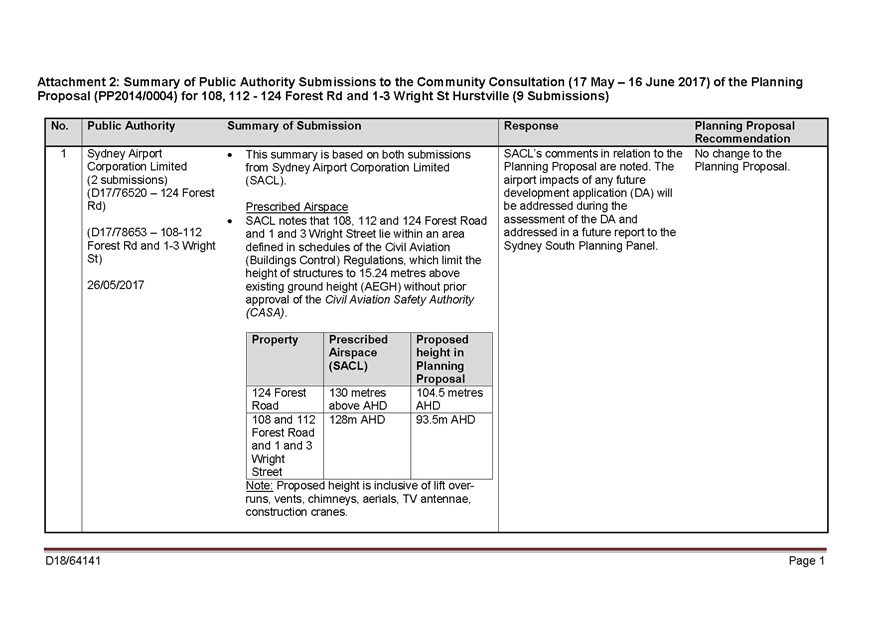
Task: Click the "Public Authority" column header
Action: click(x=131, y=126)
